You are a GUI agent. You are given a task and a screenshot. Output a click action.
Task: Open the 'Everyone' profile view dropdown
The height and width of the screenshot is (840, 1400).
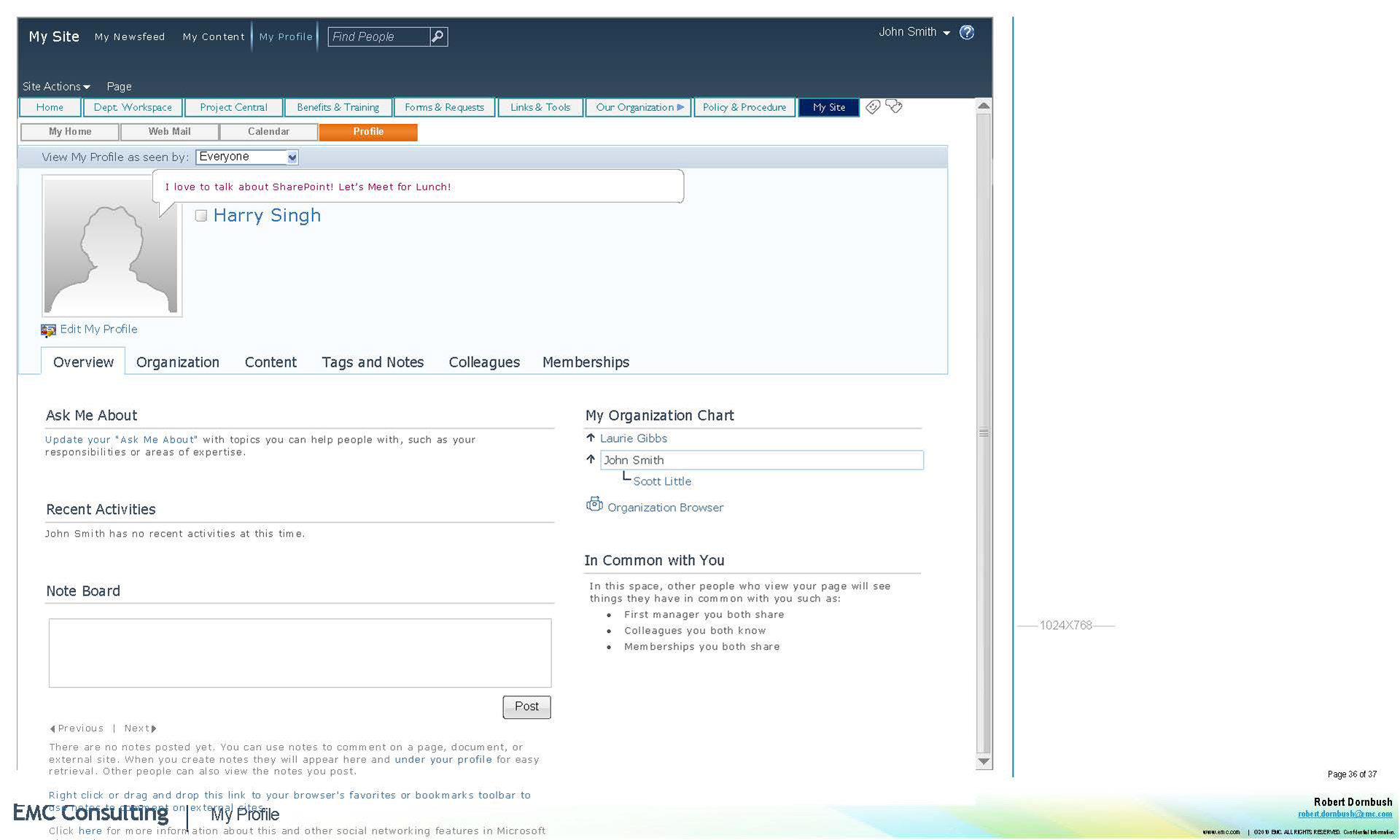pyautogui.click(x=292, y=157)
